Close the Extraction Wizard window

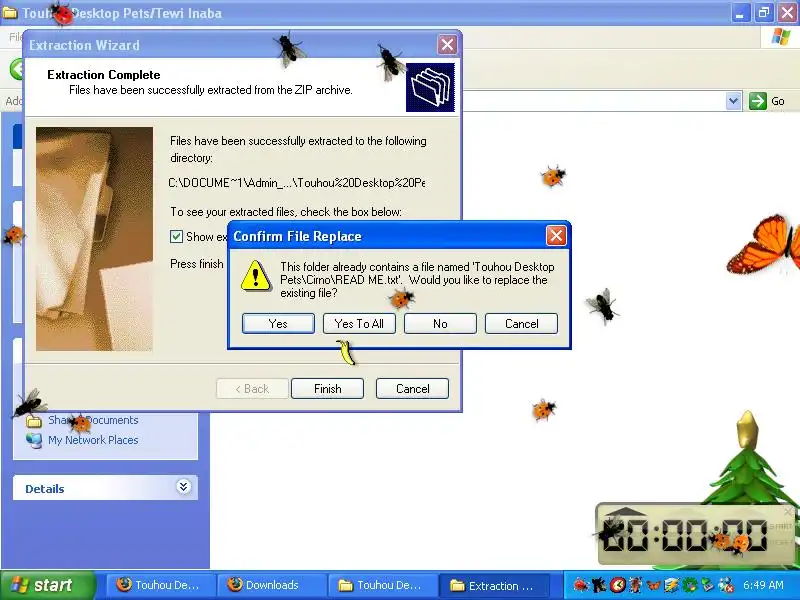pyautogui.click(x=447, y=45)
